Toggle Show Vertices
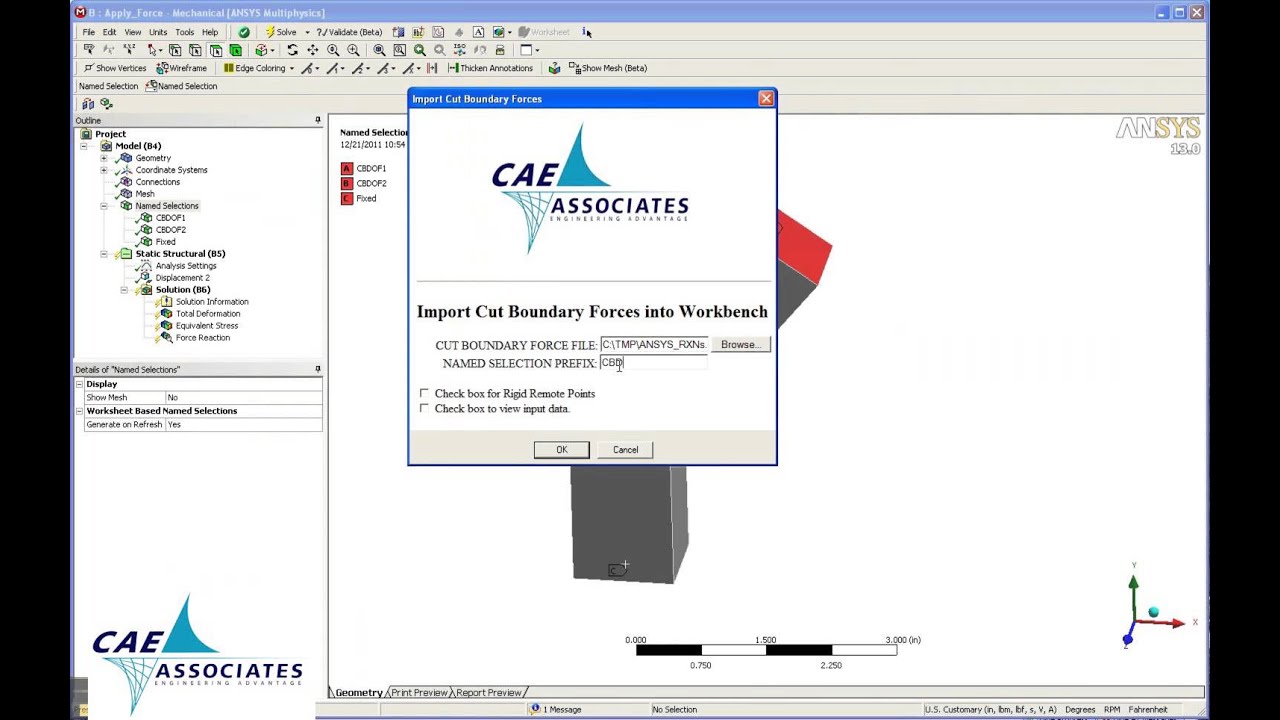The image size is (1280, 720). click(115, 68)
